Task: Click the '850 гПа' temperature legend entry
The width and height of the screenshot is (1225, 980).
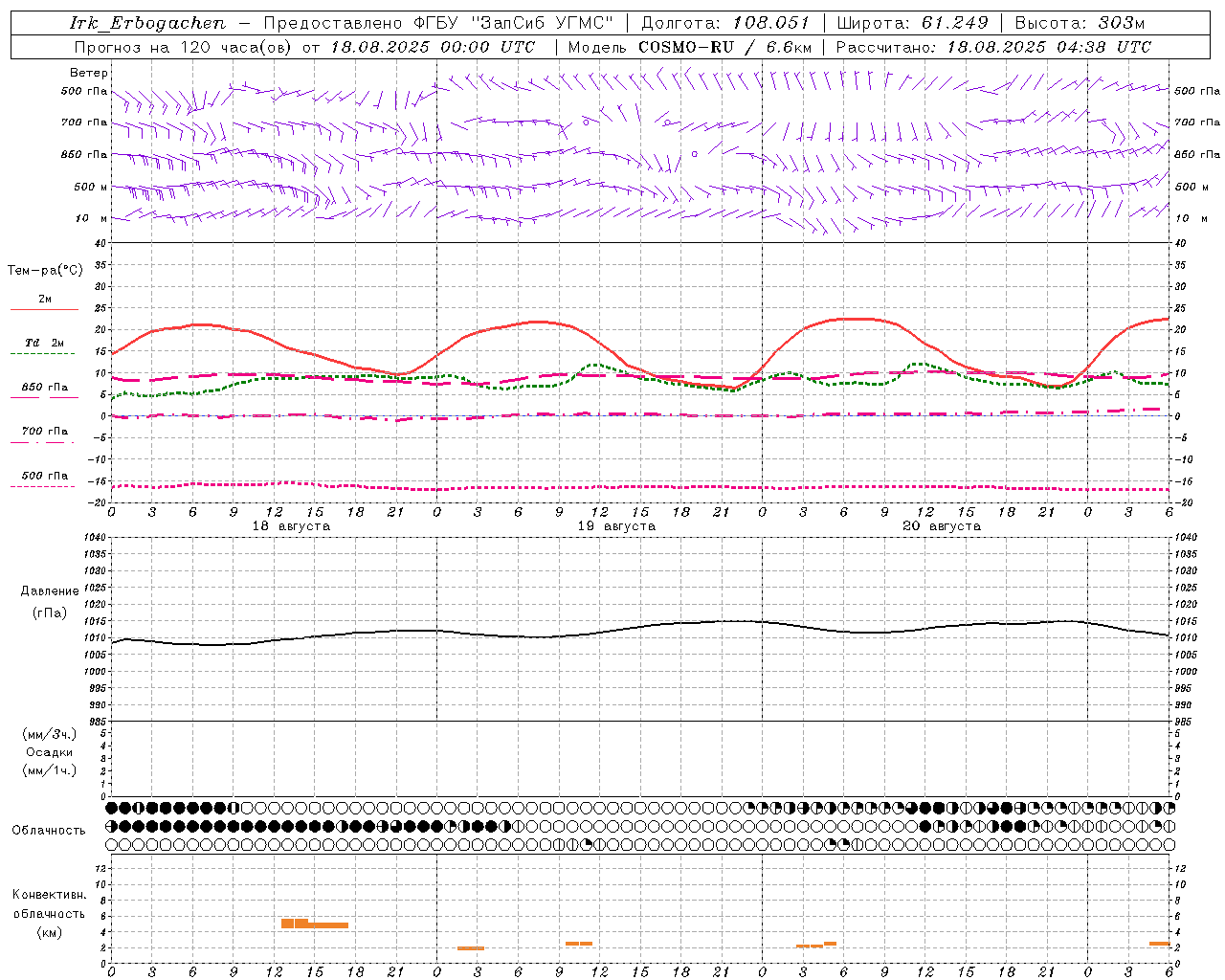Action: coord(44,388)
